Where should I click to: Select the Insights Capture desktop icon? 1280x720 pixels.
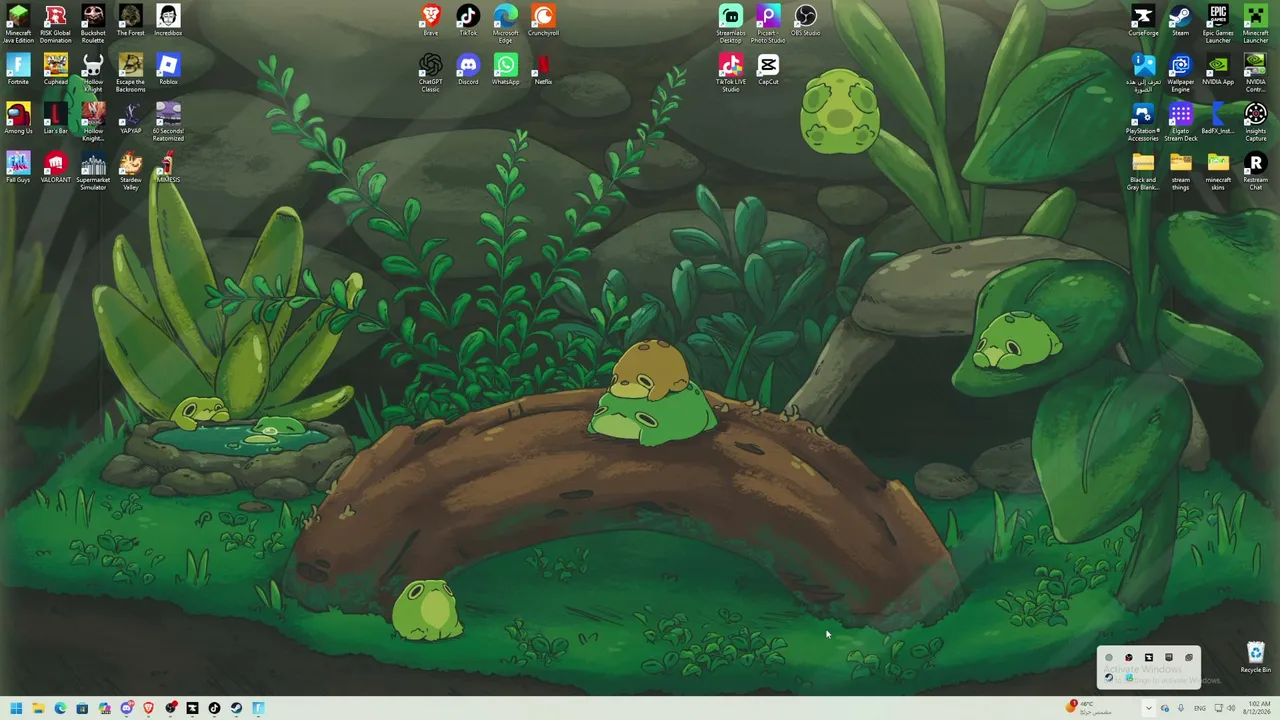tap(1256, 122)
